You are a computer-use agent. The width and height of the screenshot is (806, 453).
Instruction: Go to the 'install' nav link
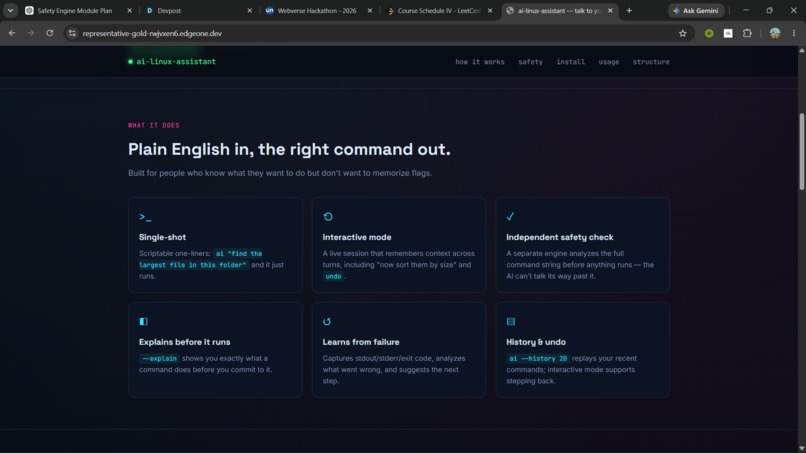click(x=571, y=62)
